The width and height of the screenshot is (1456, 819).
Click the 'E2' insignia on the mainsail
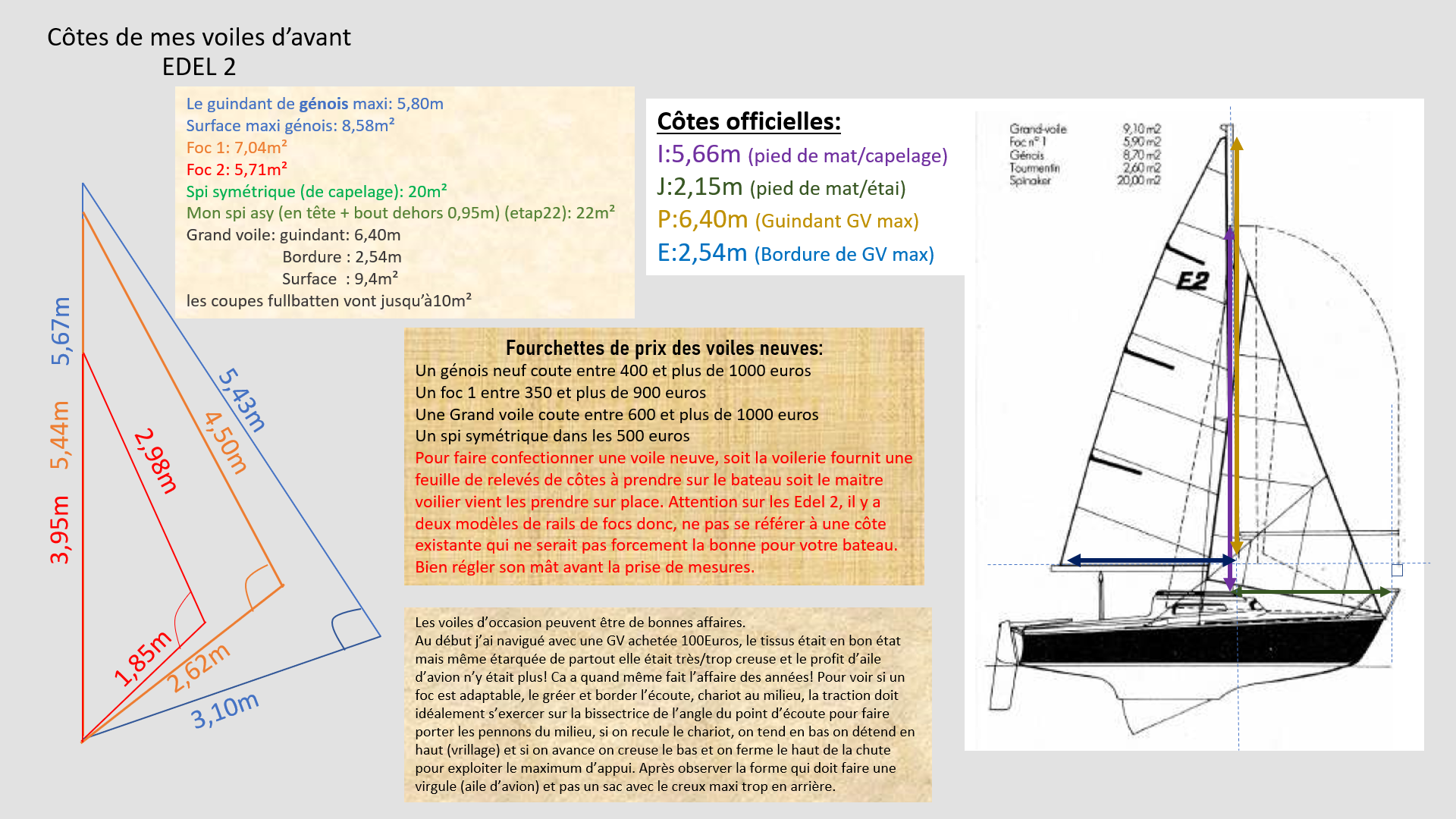coord(1192,281)
